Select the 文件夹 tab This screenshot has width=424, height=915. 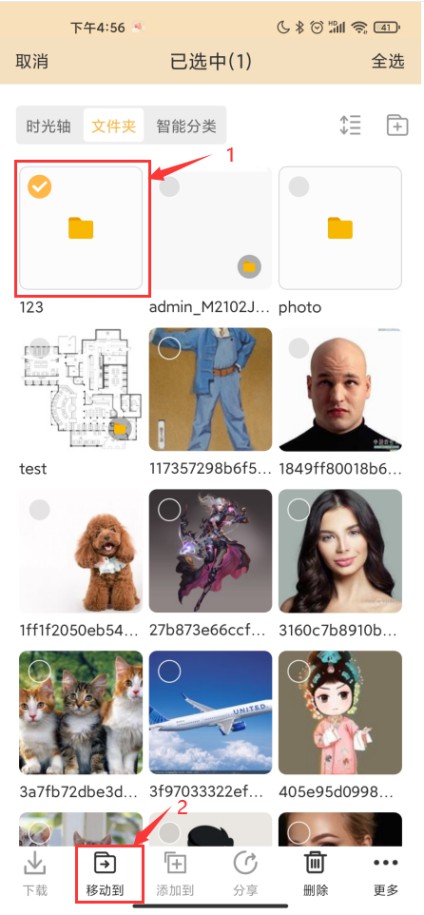[114, 126]
